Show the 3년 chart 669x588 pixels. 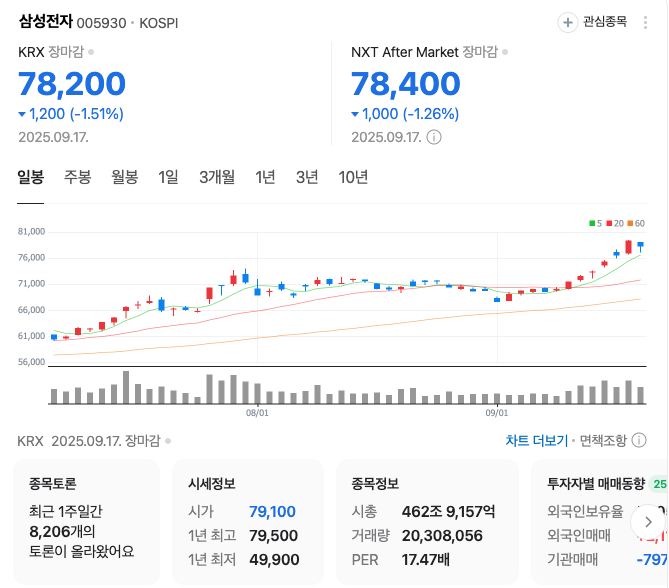pyautogui.click(x=307, y=177)
